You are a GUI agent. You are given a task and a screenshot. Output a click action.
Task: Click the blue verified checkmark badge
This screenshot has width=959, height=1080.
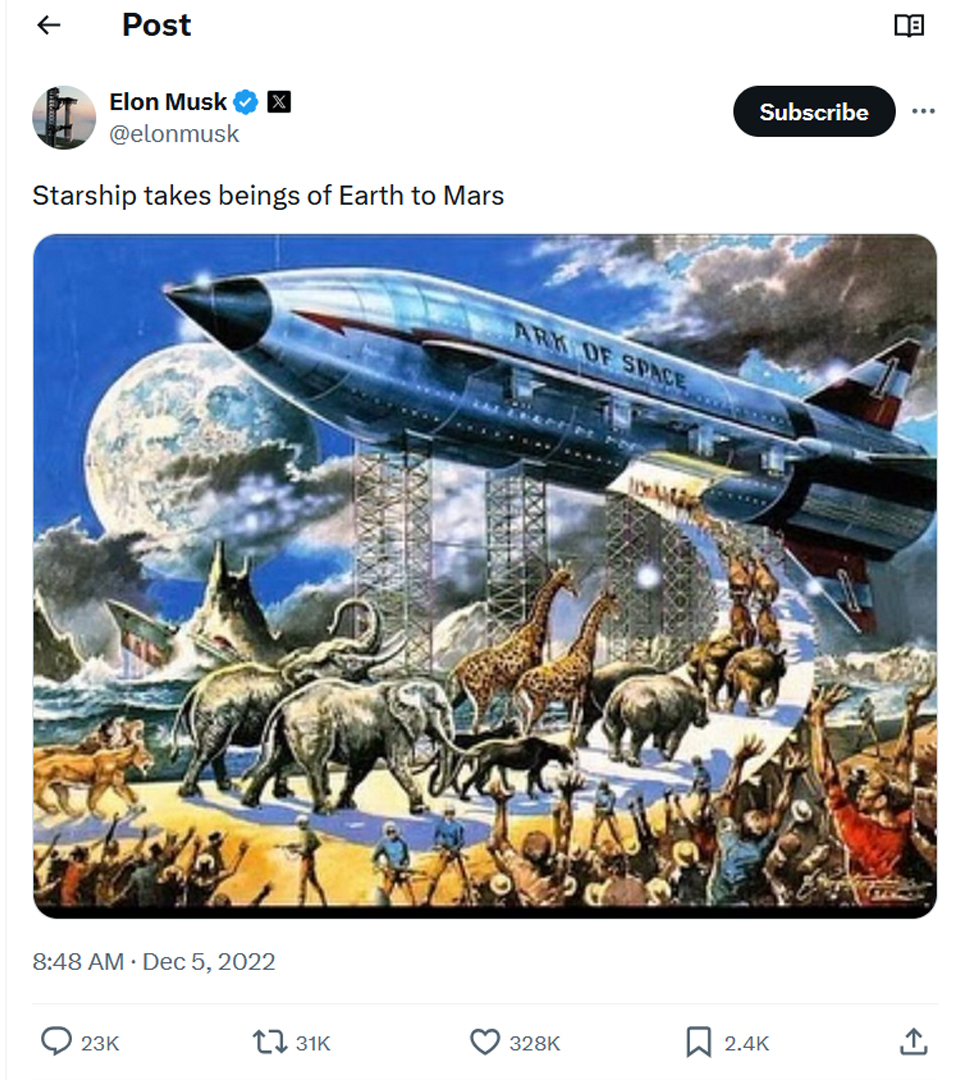pos(246,102)
